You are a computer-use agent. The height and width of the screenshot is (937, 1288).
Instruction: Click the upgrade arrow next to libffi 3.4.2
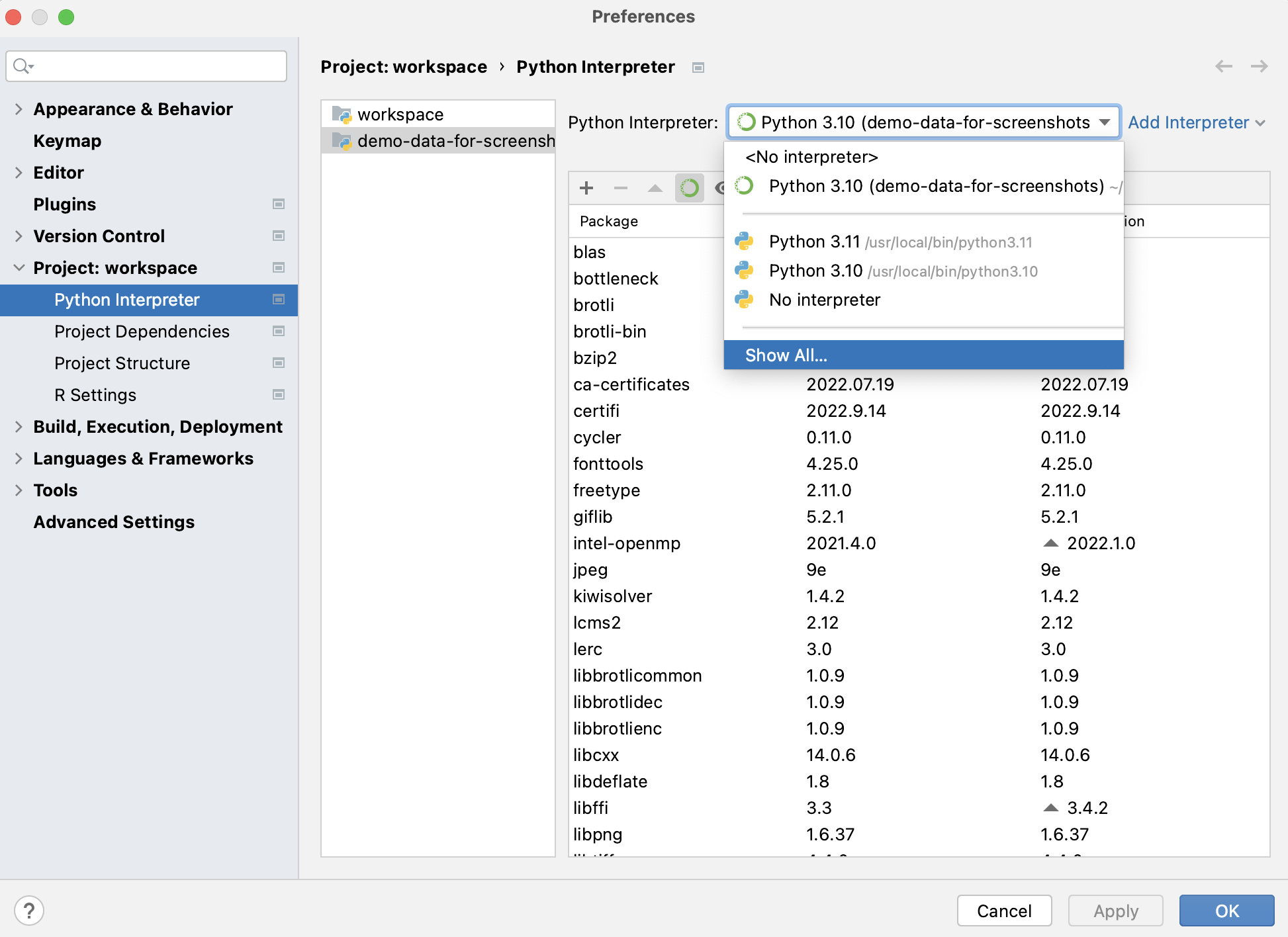click(1050, 808)
